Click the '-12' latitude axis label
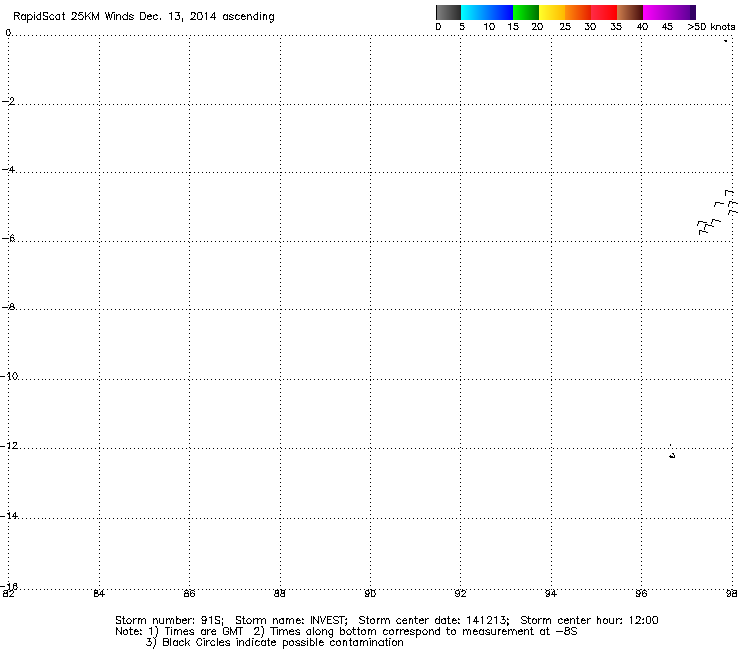The width and height of the screenshot is (740, 650). pos(9,445)
